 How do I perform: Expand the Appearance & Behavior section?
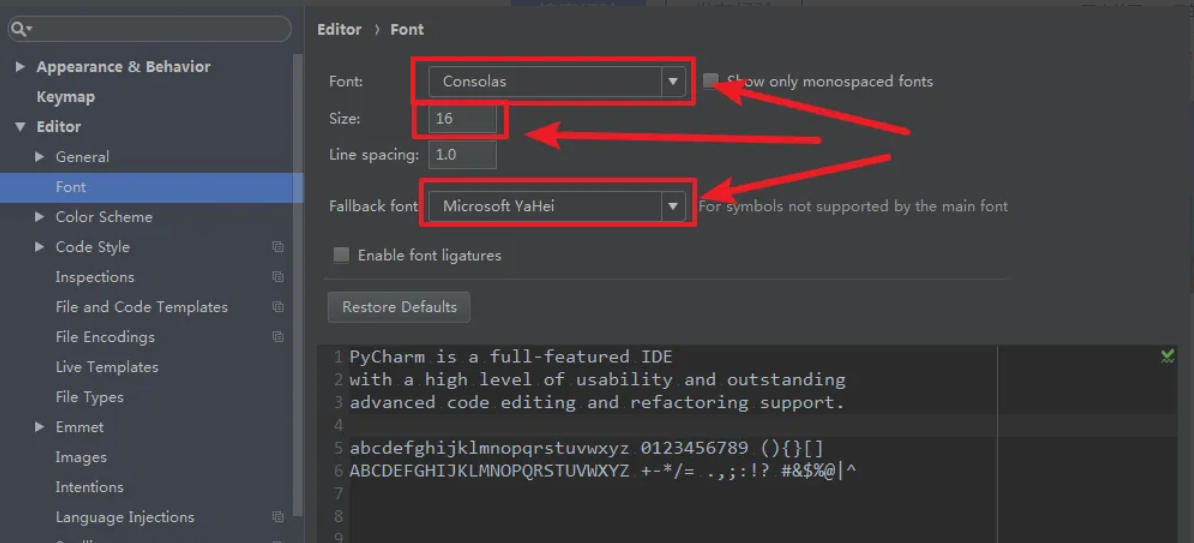coord(20,67)
